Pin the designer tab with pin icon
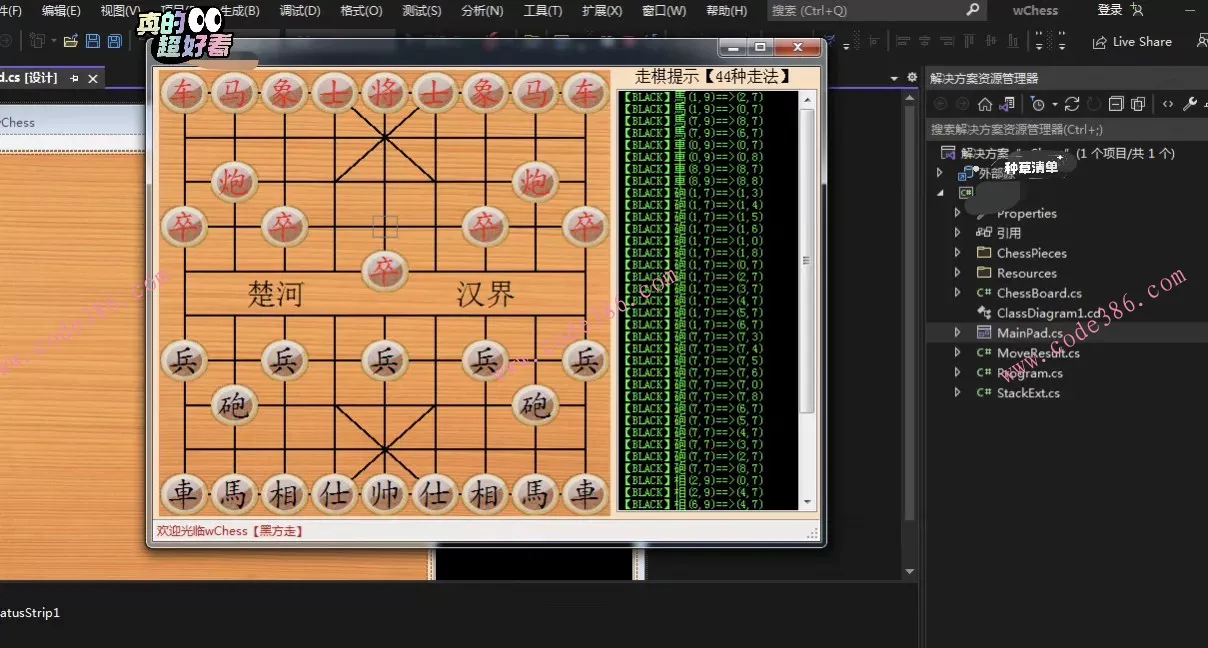The height and width of the screenshot is (648, 1208). click(74, 78)
